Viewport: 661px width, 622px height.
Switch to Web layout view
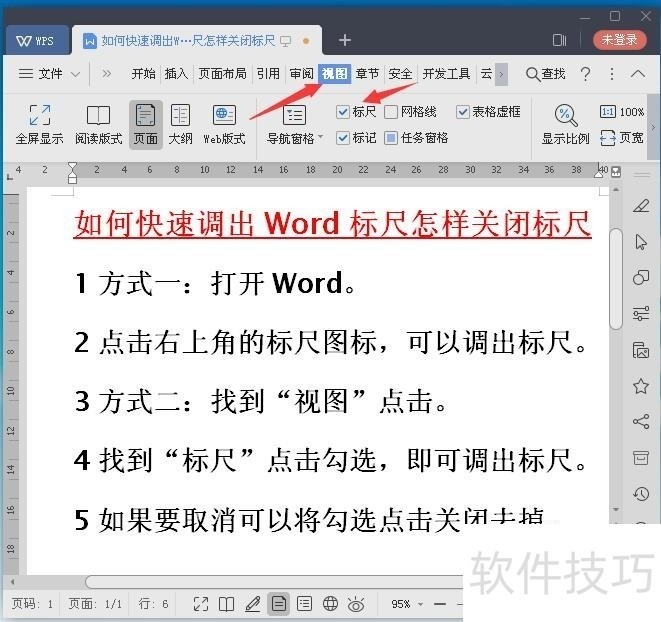click(224, 124)
